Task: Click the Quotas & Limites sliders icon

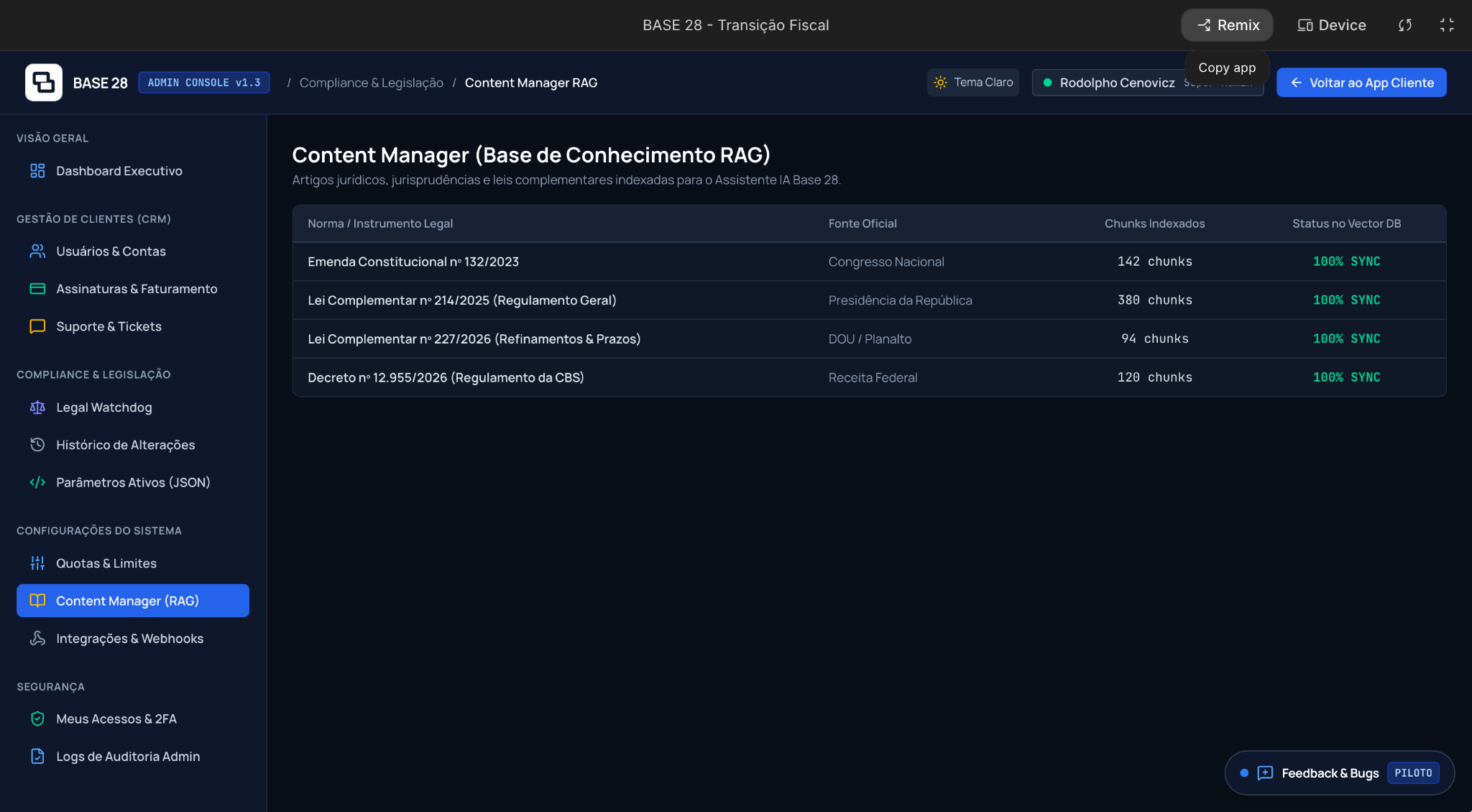Action: 37,563
